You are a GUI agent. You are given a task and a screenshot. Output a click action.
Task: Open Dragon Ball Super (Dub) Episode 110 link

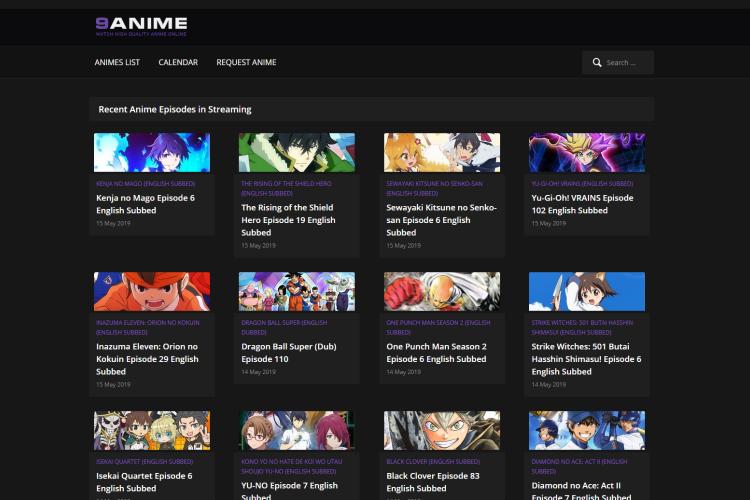click(x=289, y=353)
